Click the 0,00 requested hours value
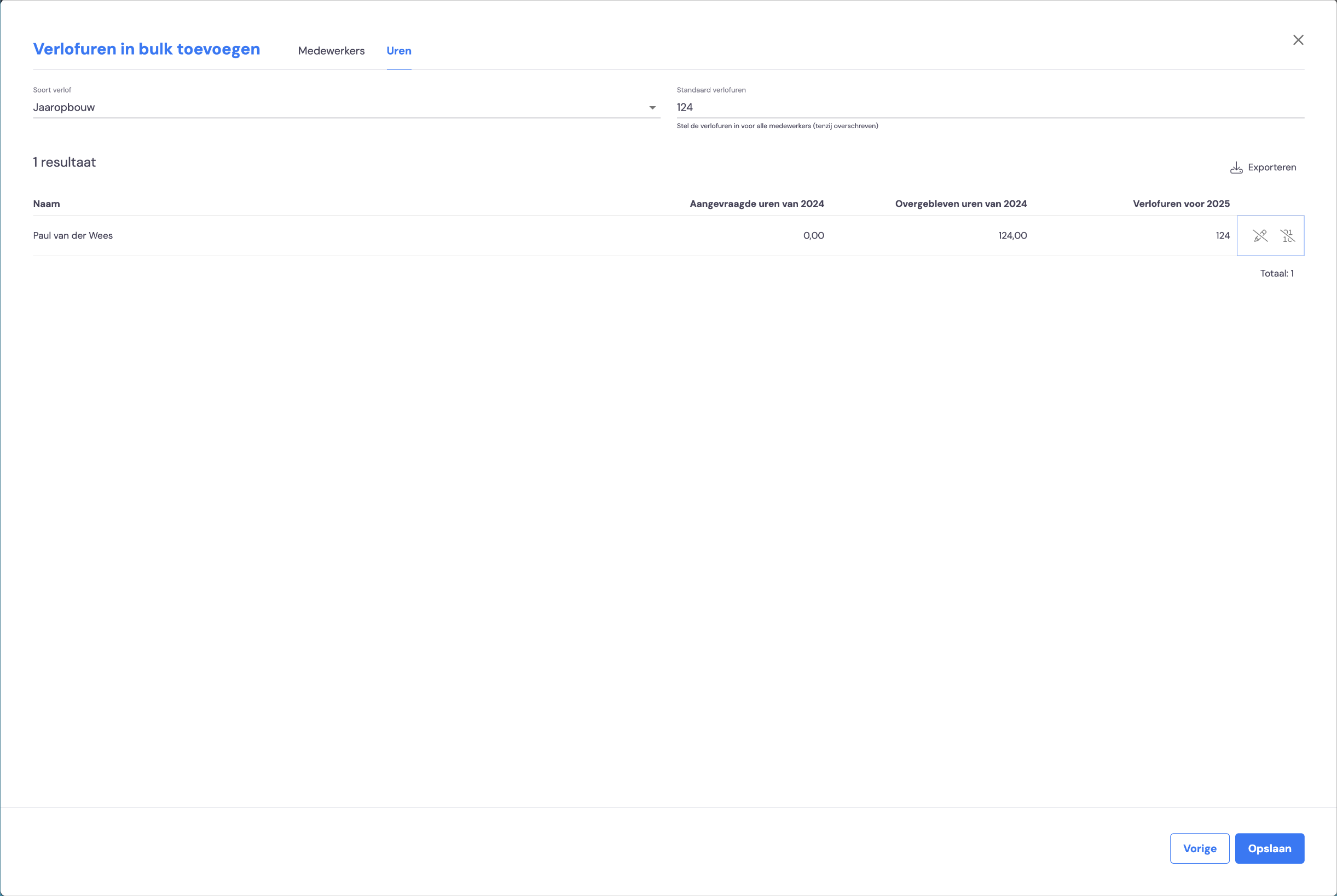This screenshot has height=896, width=1337. click(814, 235)
